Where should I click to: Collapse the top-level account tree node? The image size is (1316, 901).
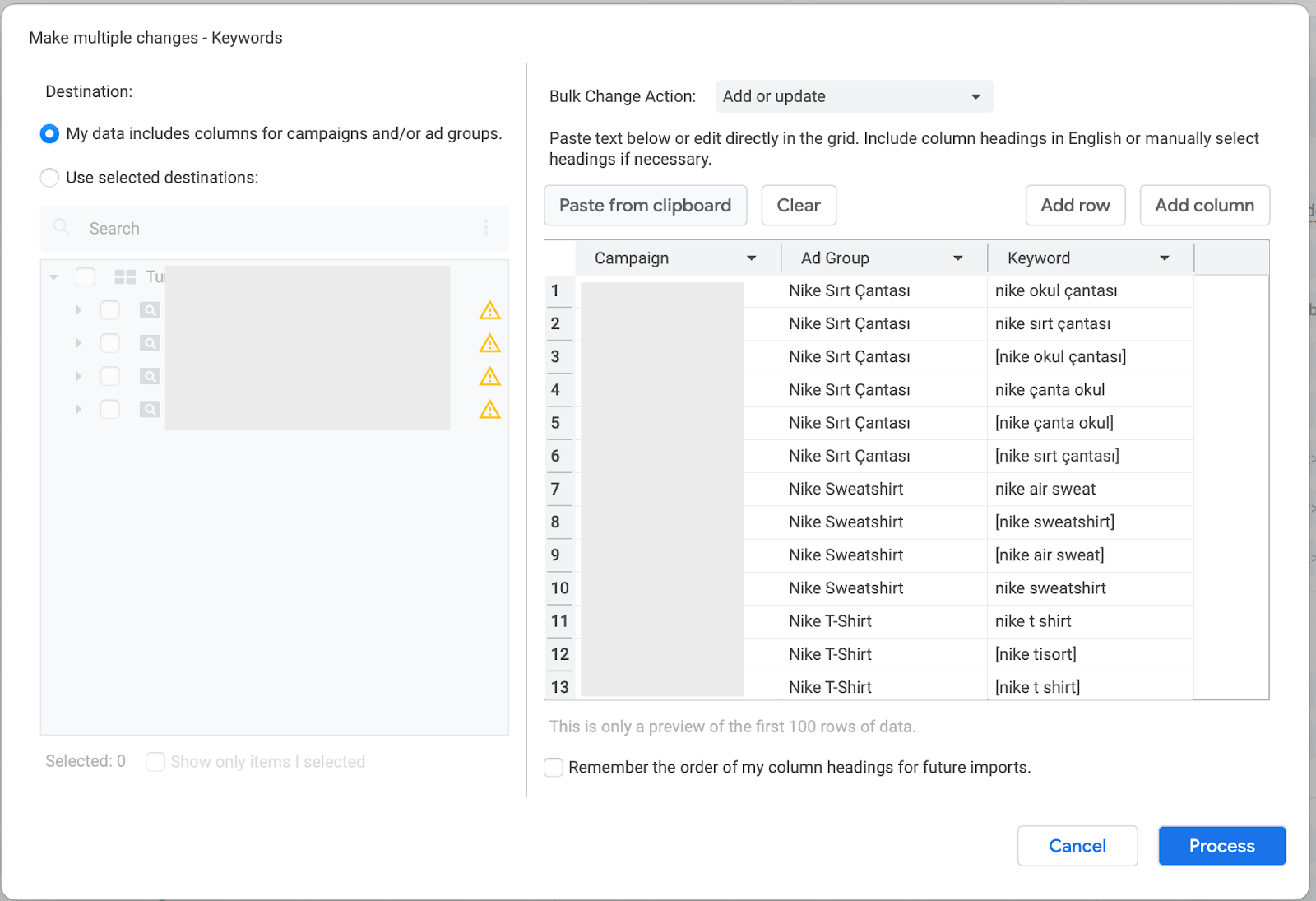pos(53,277)
